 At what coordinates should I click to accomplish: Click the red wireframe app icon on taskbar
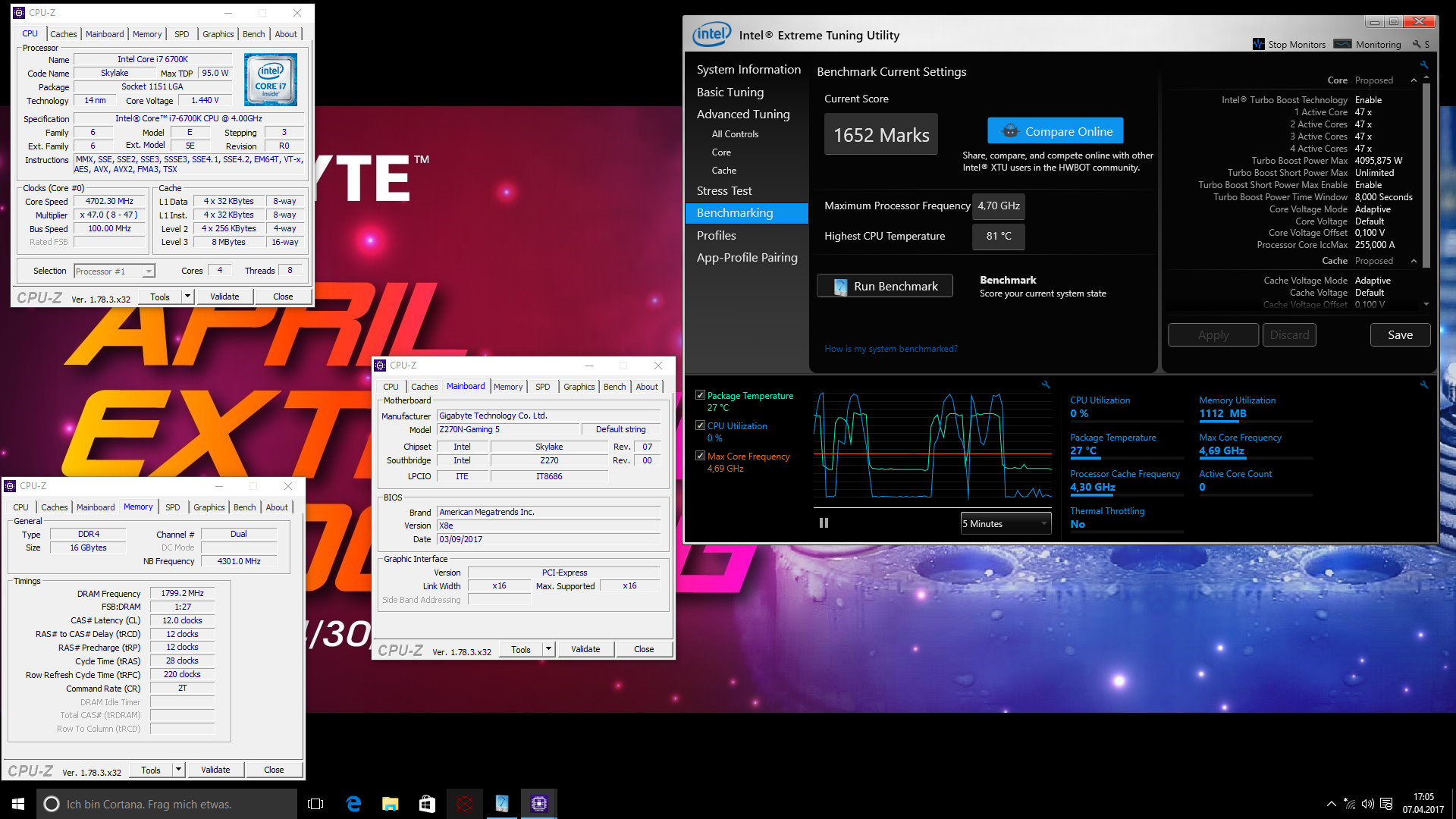[x=465, y=804]
